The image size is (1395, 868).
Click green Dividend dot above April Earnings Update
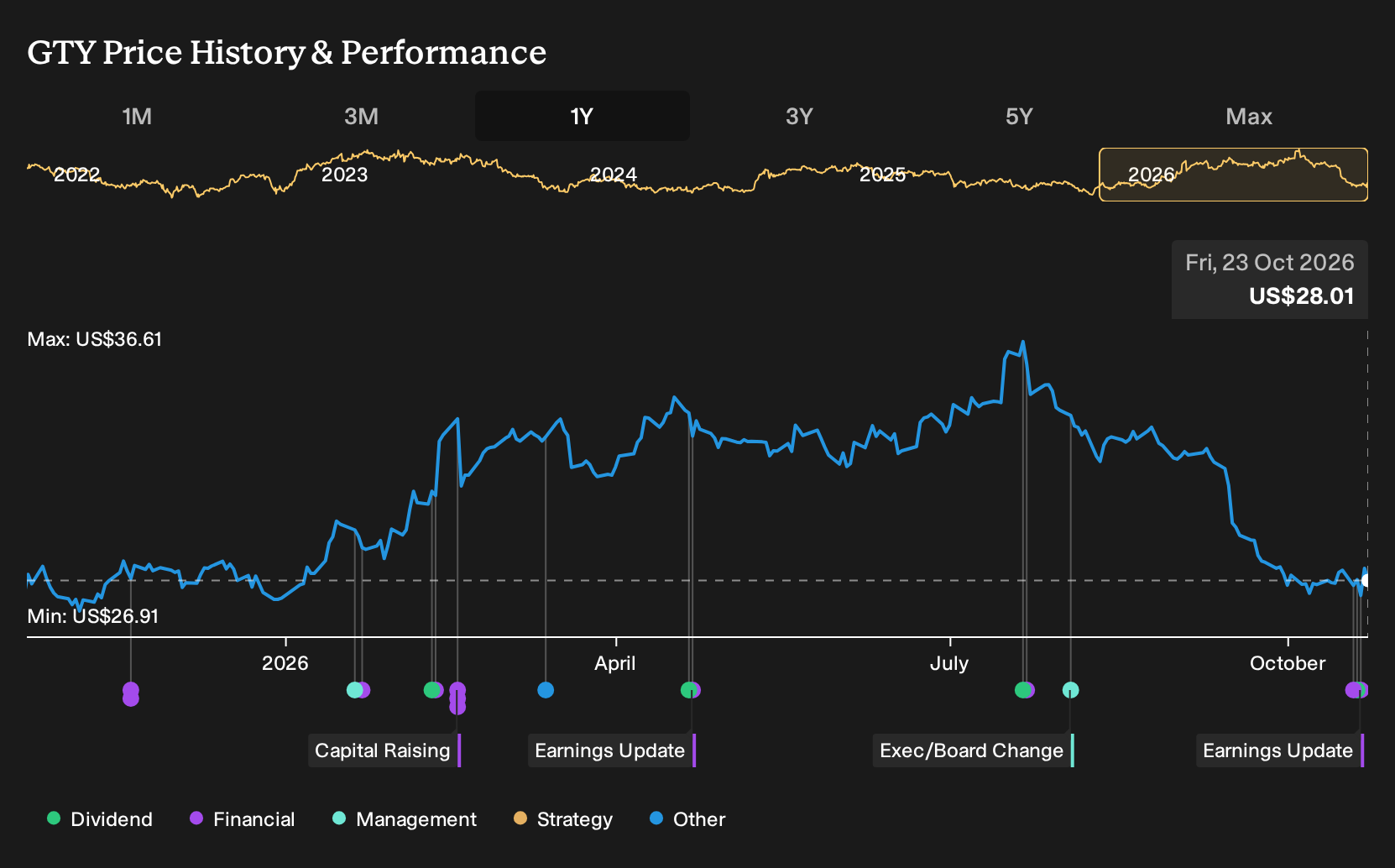(687, 690)
